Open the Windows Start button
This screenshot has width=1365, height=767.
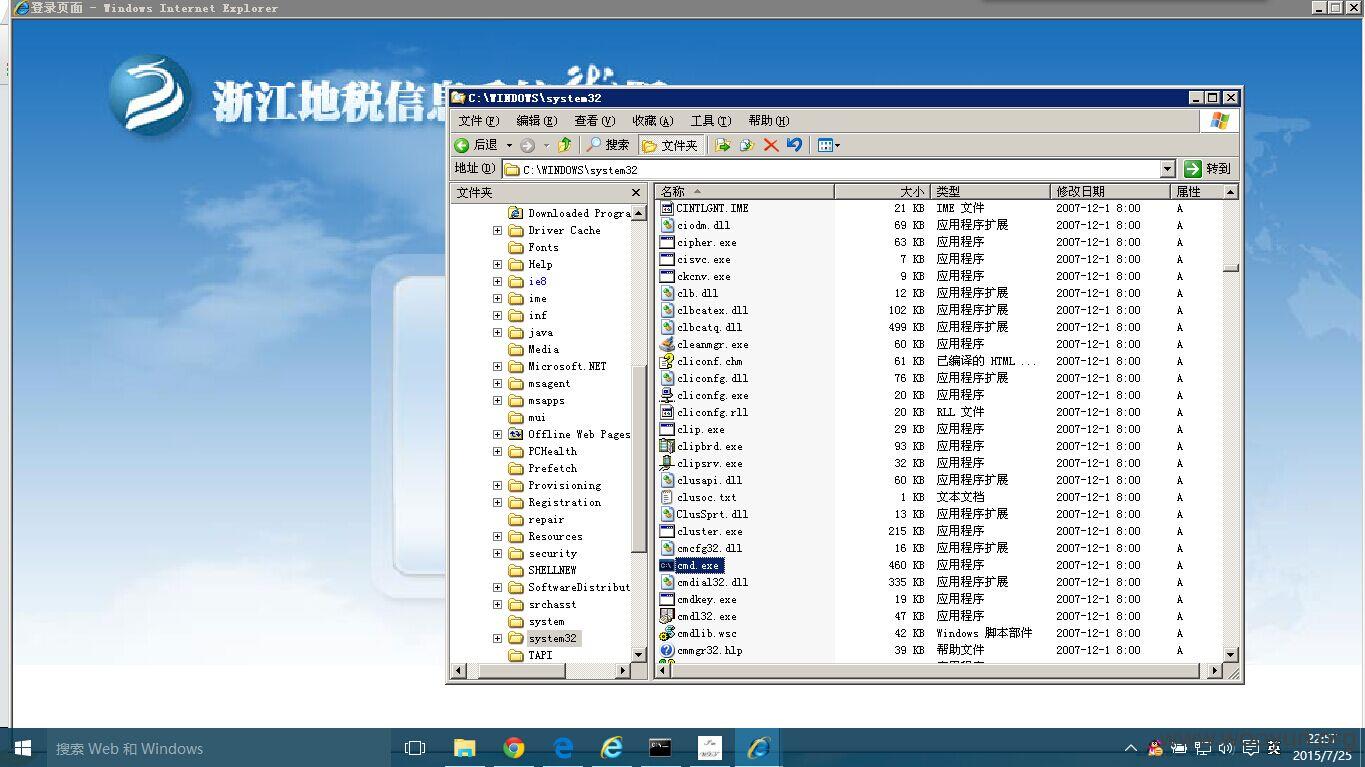pos(22,748)
